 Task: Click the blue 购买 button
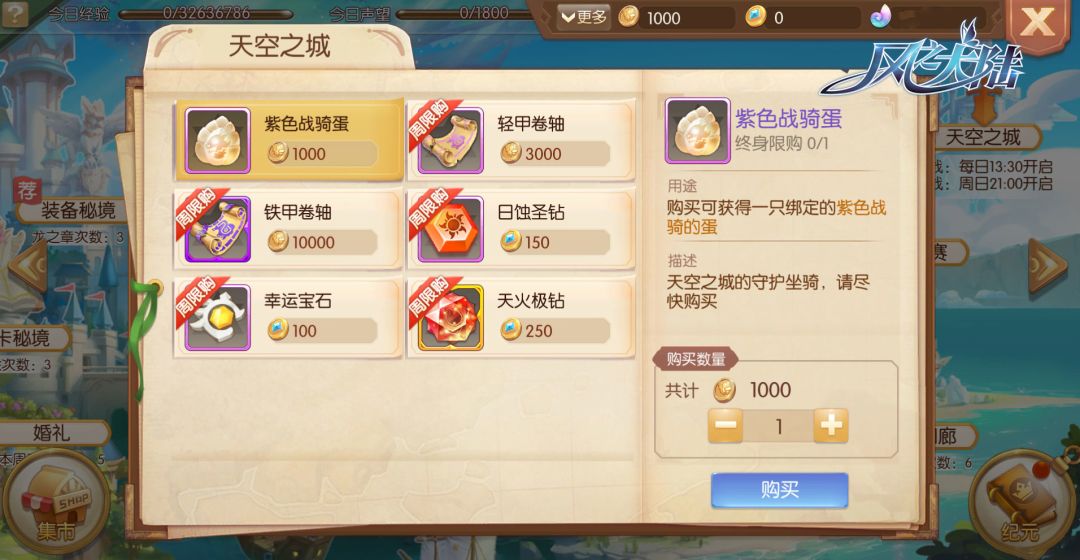(x=779, y=490)
